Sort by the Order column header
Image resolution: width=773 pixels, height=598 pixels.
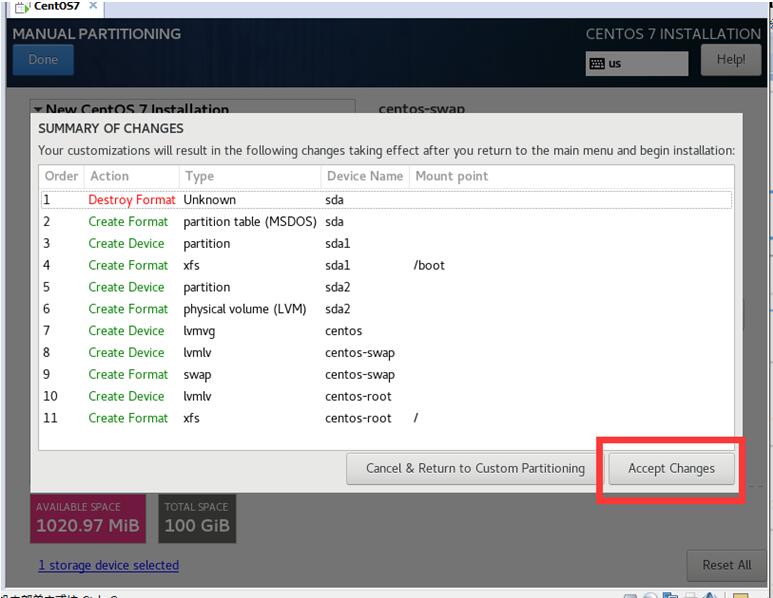pyautogui.click(x=62, y=176)
